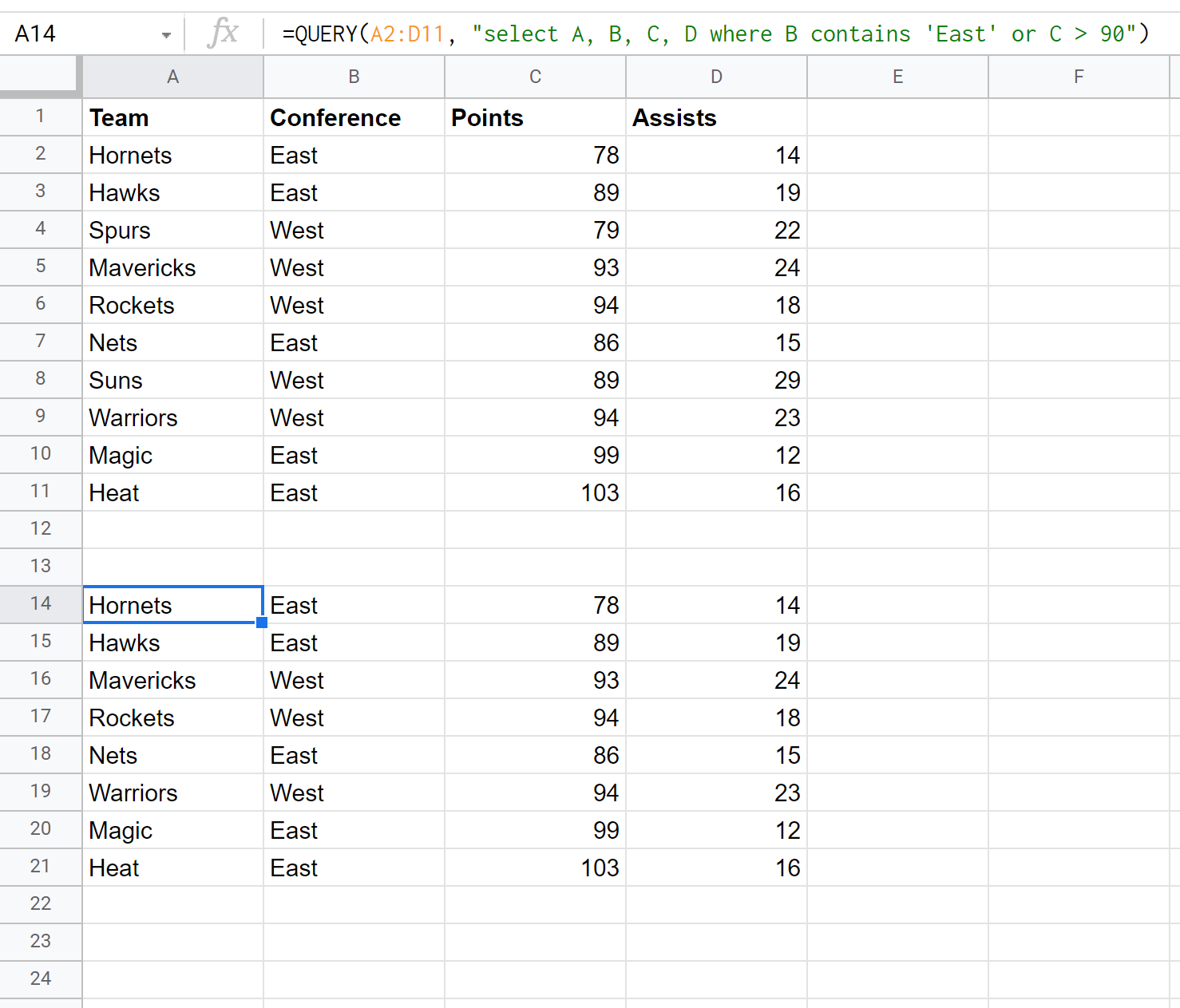
Task: Select column D header
Action: (716, 77)
